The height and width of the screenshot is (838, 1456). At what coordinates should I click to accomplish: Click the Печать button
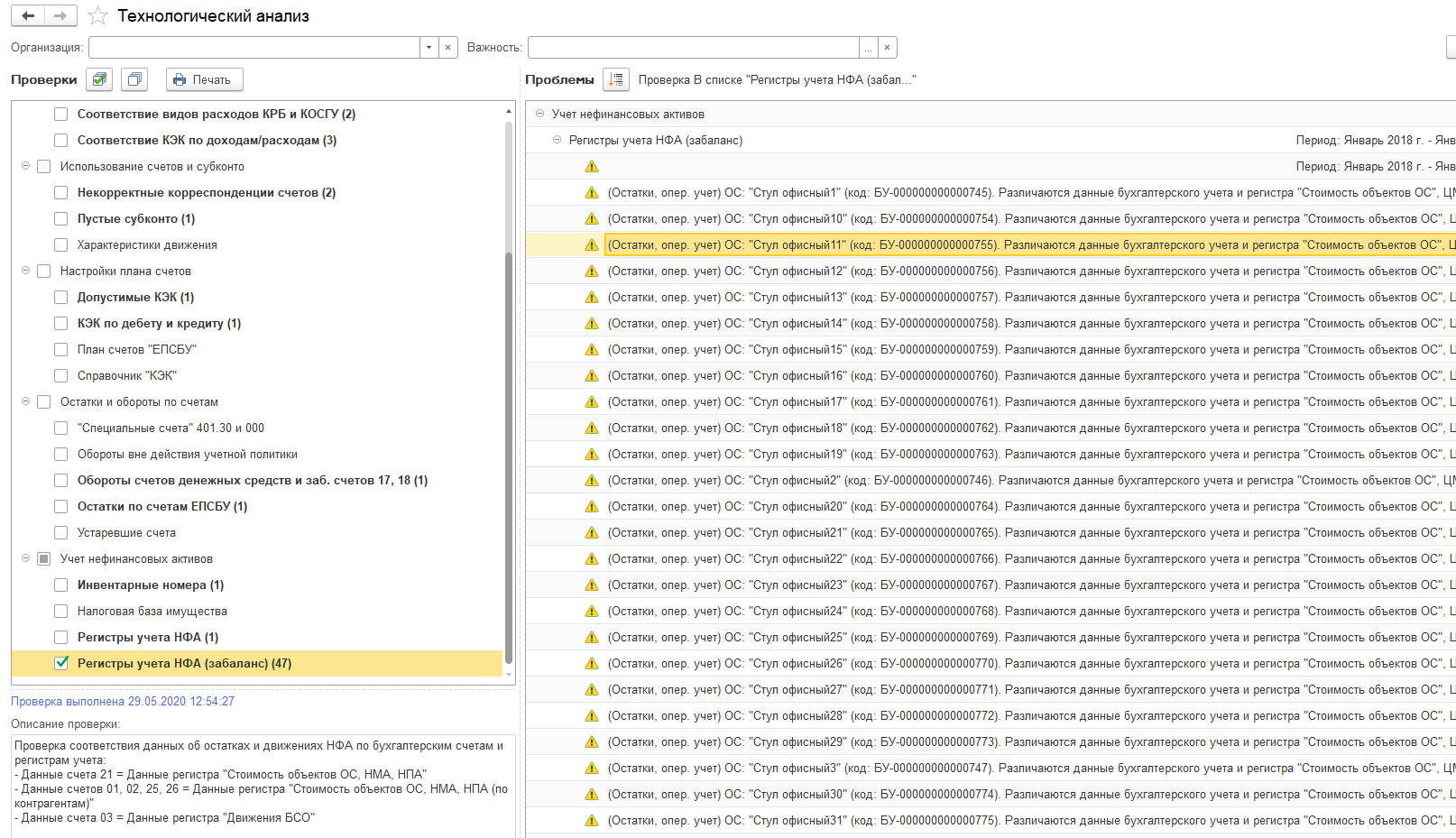(x=204, y=79)
